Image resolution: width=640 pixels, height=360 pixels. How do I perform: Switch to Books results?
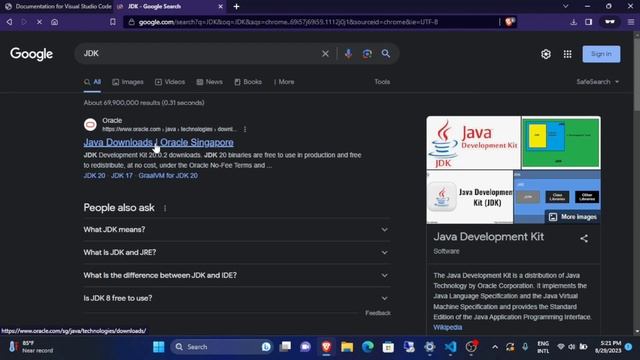(x=248, y=82)
